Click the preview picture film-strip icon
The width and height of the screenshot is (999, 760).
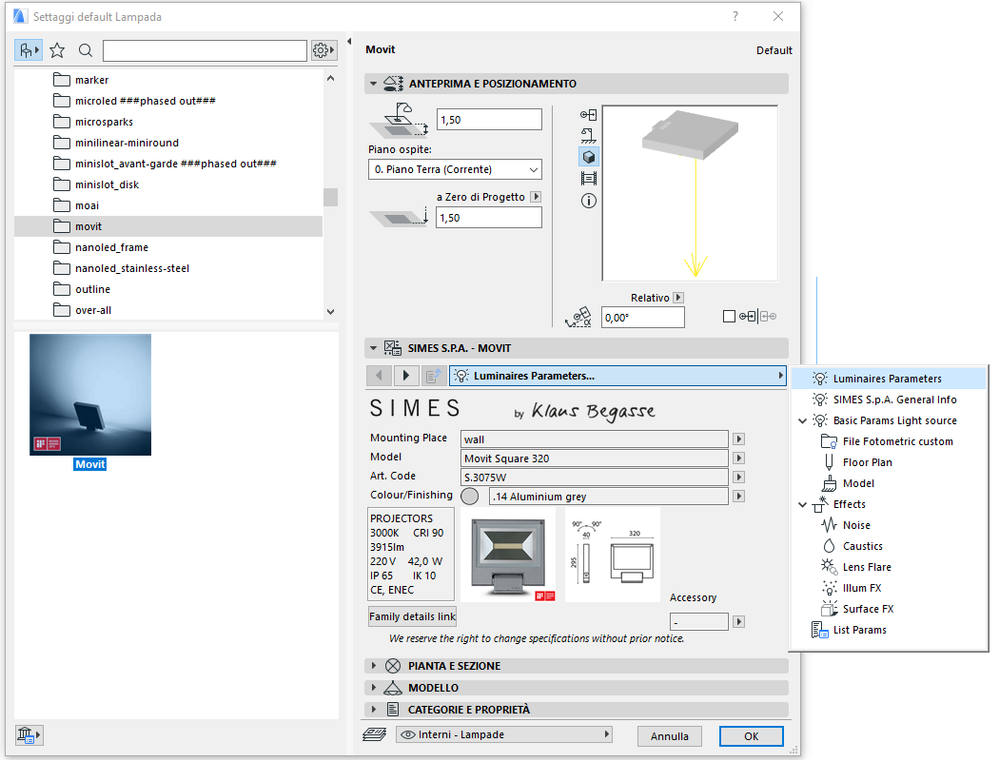pos(587,179)
